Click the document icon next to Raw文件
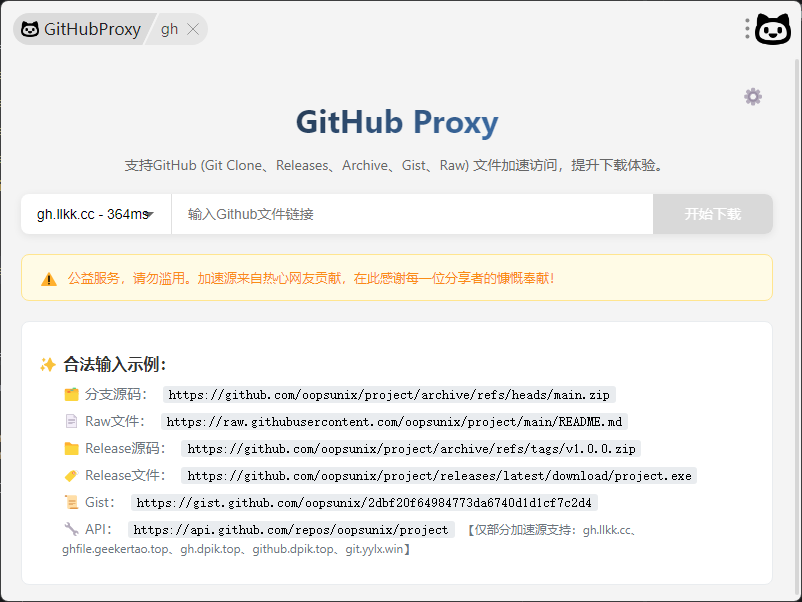Viewport: 802px width, 602px height. click(72, 421)
